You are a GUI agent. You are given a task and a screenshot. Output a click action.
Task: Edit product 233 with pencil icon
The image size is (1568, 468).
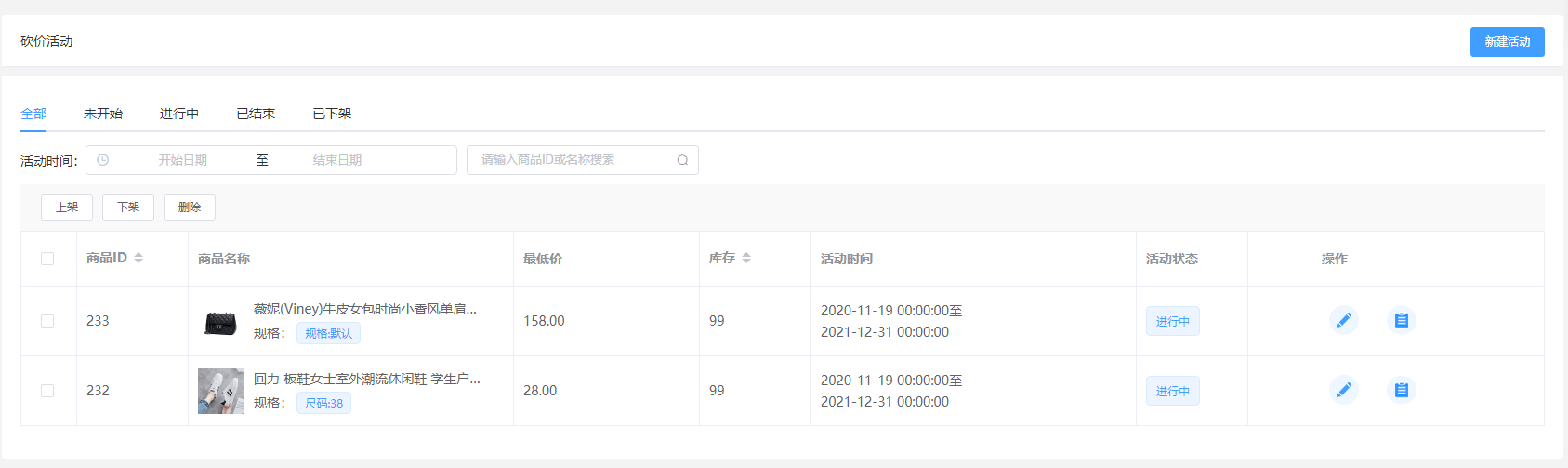click(1343, 320)
